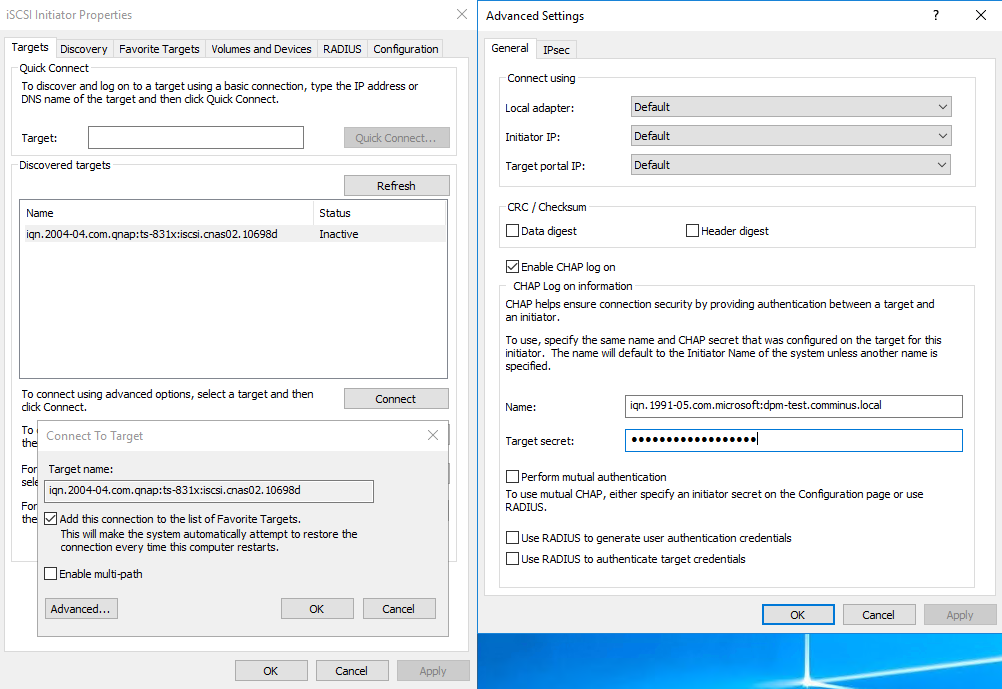Open the Local adapter dropdown
This screenshot has height=689, width=1002.
[x=791, y=107]
